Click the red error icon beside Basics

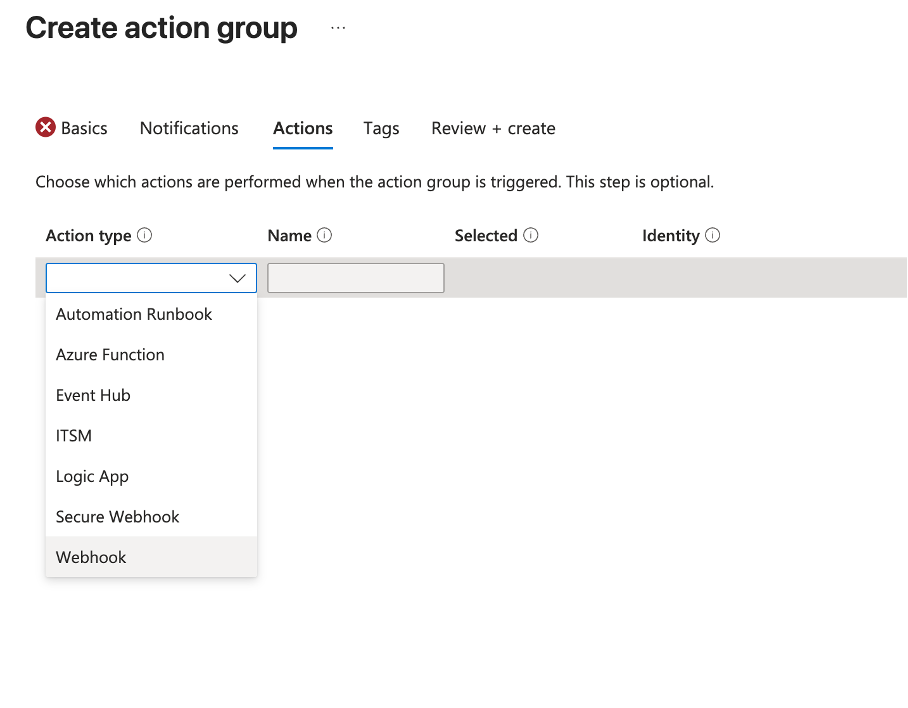click(46, 128)
